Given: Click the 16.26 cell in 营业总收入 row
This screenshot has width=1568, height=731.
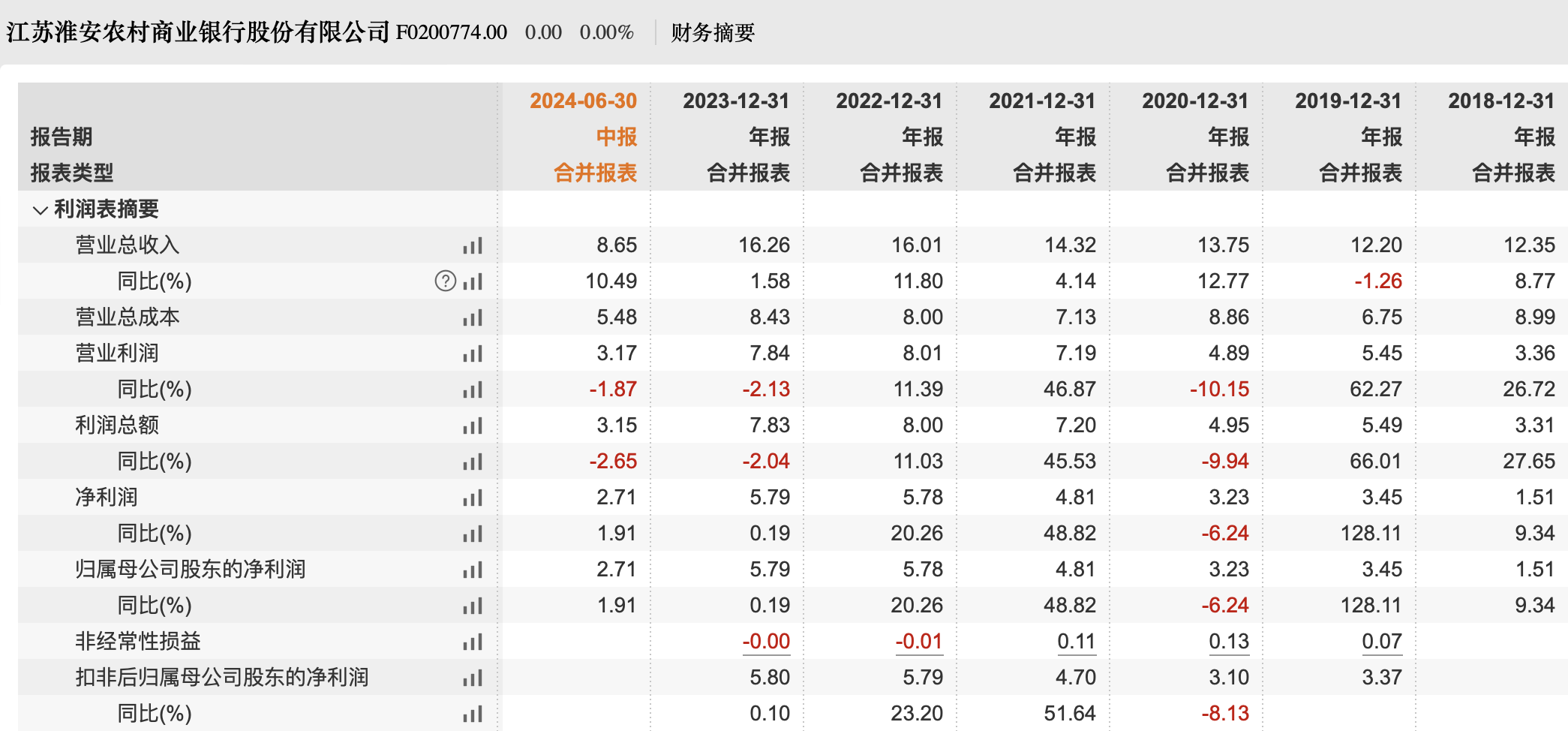Looking at the screenshot, I should click(764, 245).
